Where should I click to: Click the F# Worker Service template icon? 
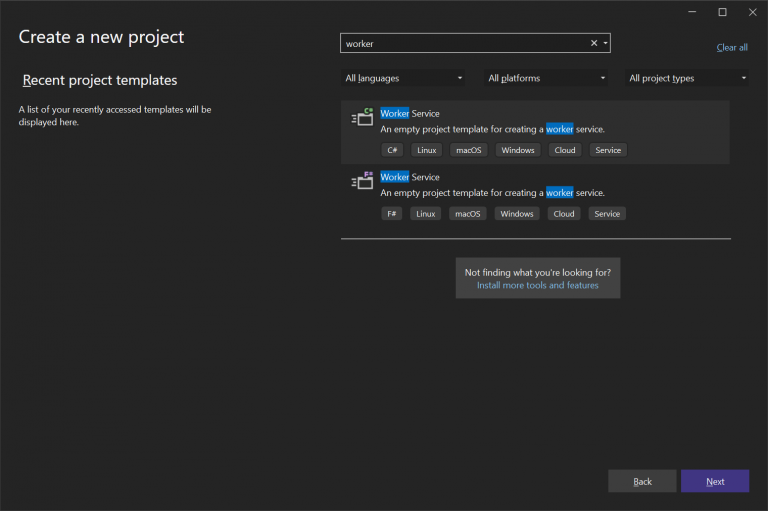pos(362,181)
